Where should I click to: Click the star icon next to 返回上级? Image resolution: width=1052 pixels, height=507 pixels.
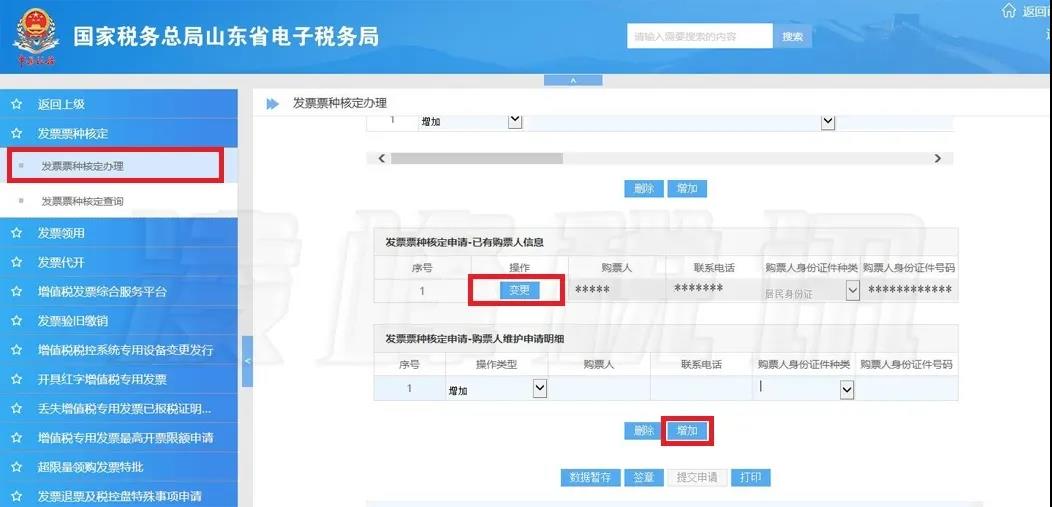[16, 104]
